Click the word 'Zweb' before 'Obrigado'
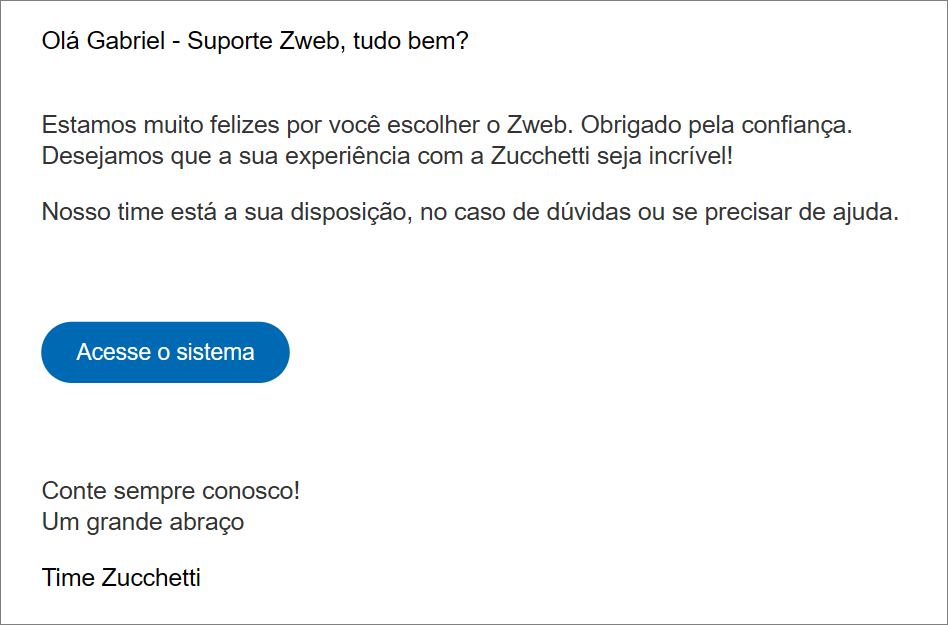Screen dimensions: 948x625 [x=539, y=125]
